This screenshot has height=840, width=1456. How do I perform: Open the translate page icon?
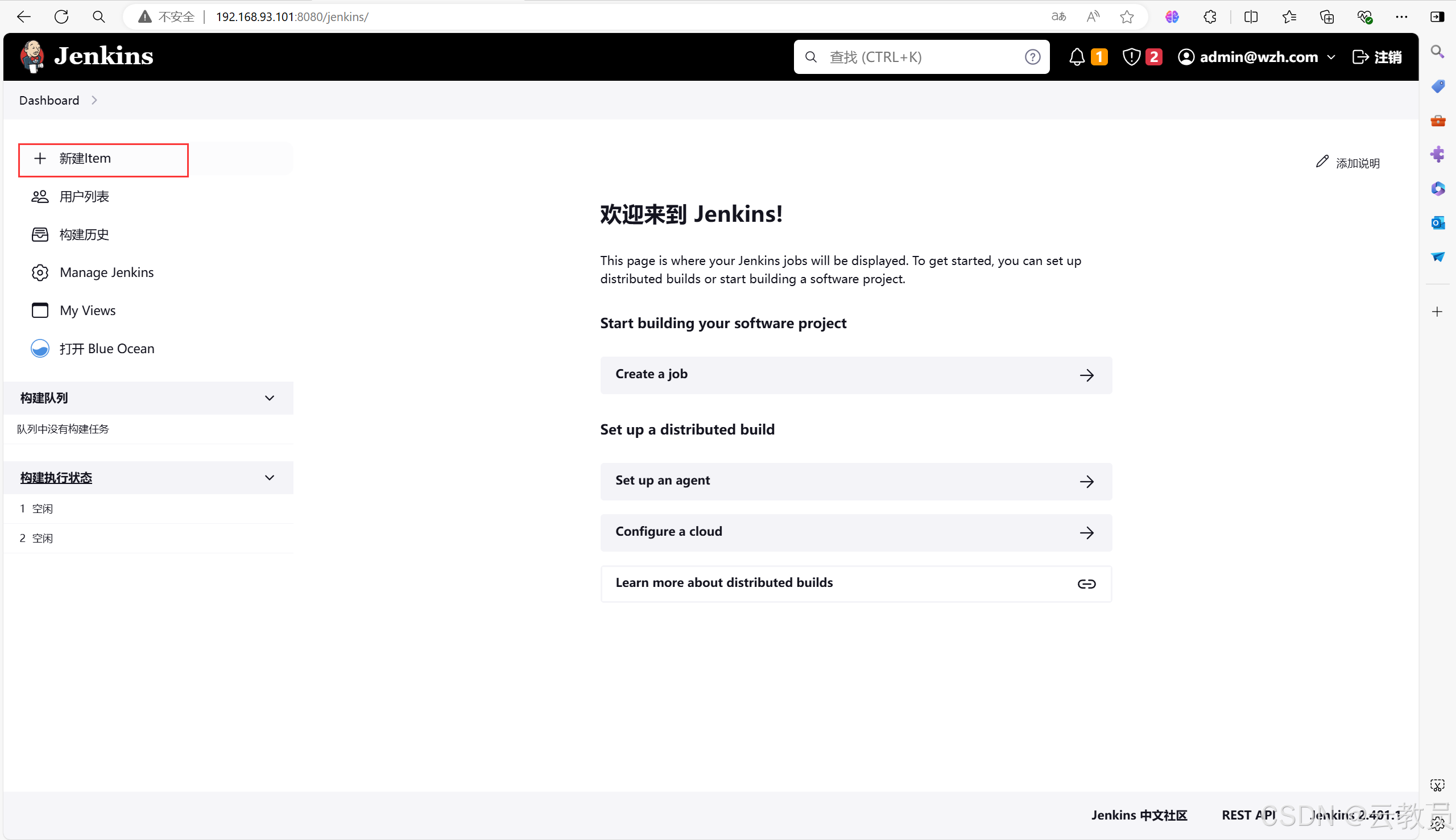pos(1058,16)
